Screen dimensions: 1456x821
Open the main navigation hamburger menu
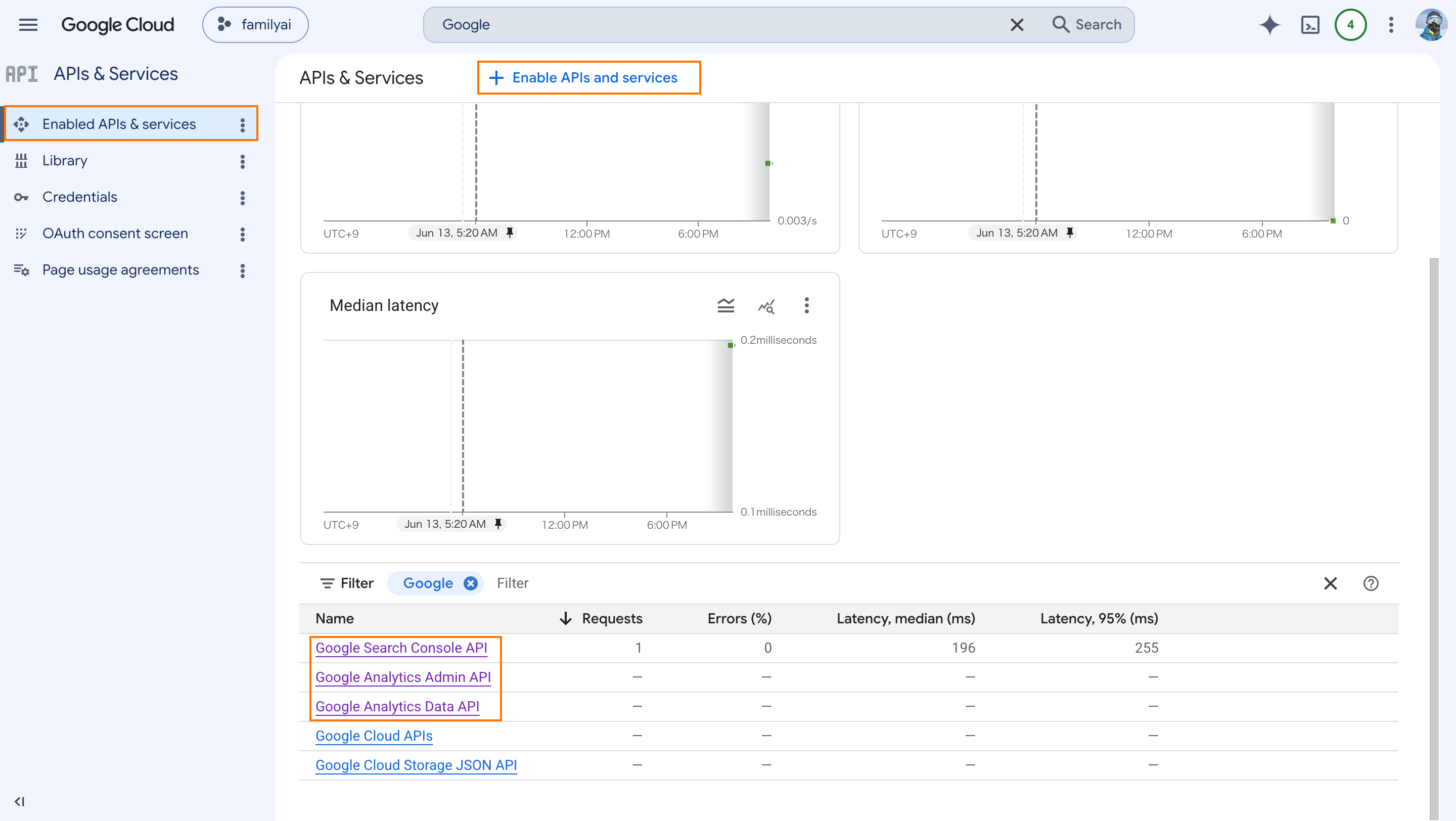pyautogui.click(x=28, y=25)
